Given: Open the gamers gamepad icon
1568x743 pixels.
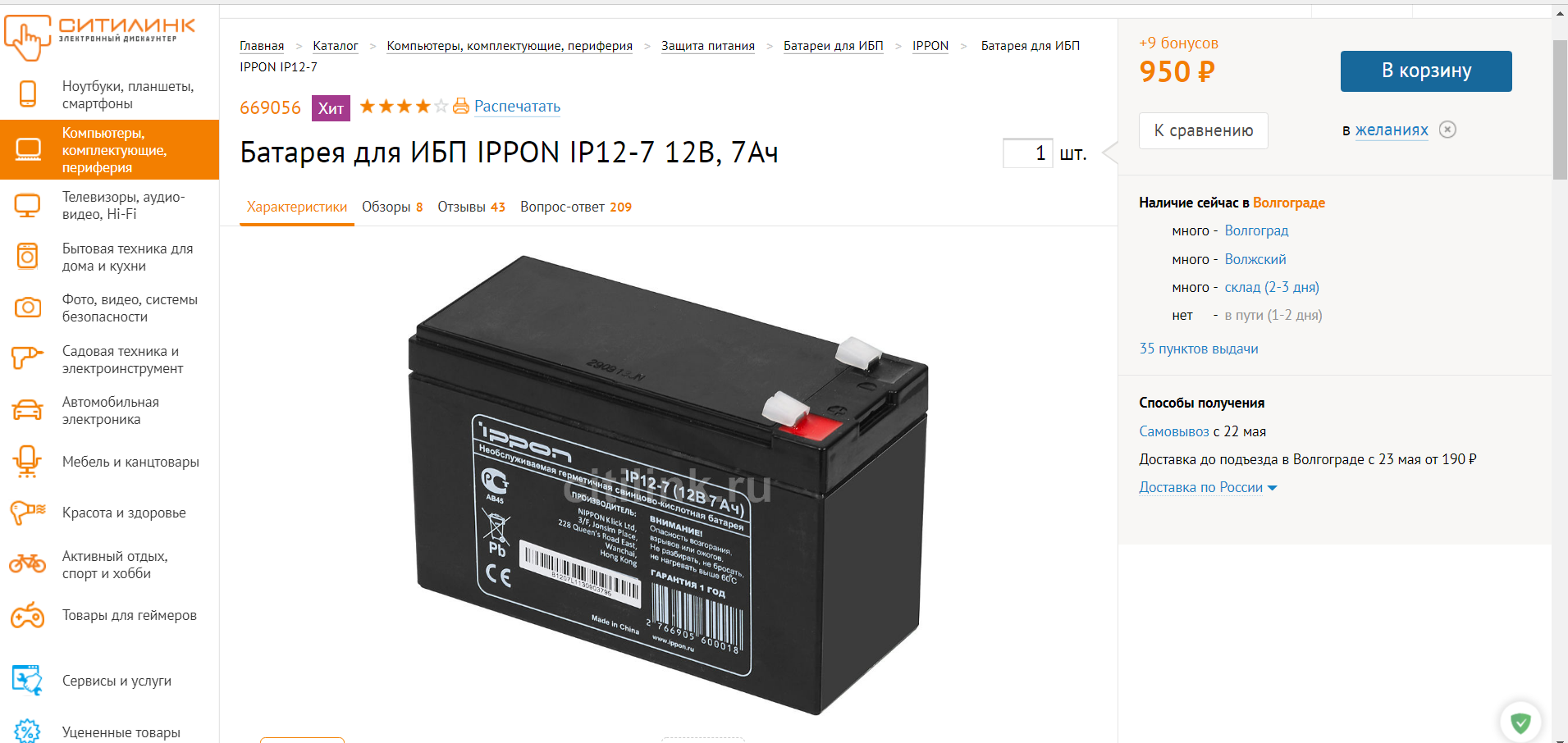Looking at the screenshot, I should coord(28,615).
